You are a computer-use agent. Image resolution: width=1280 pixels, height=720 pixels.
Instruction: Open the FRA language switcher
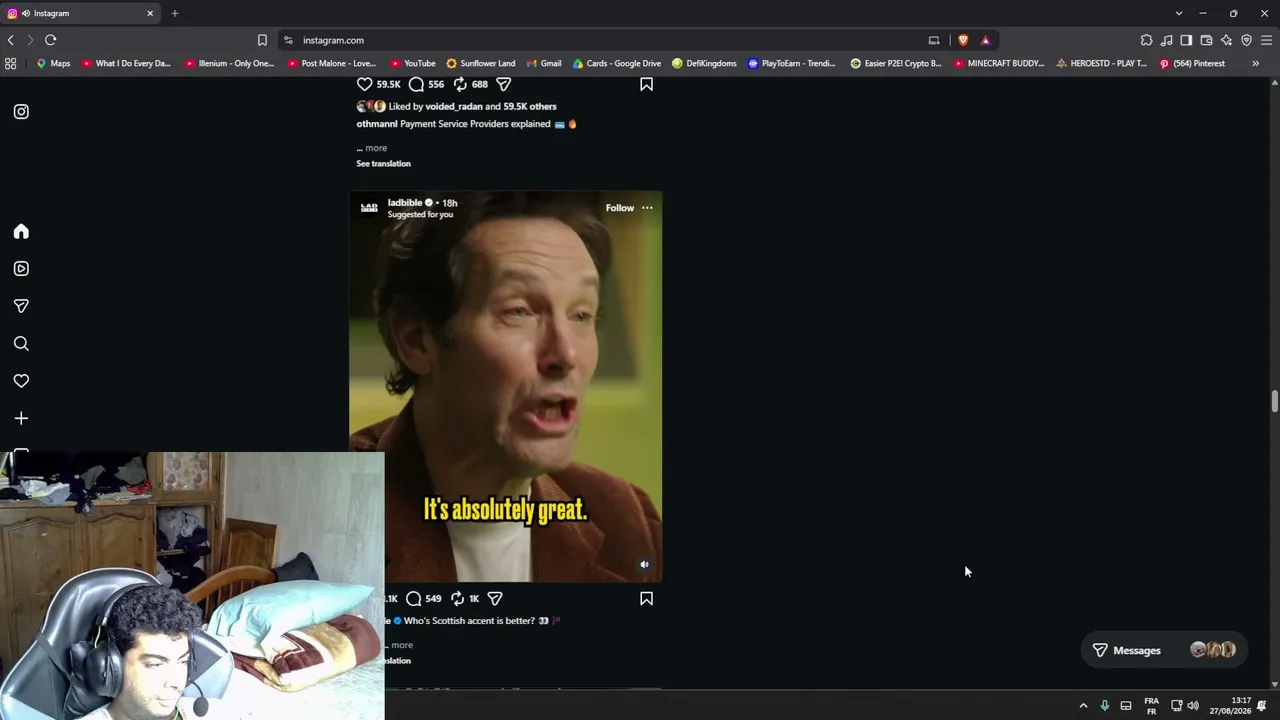coord(1151,705)
